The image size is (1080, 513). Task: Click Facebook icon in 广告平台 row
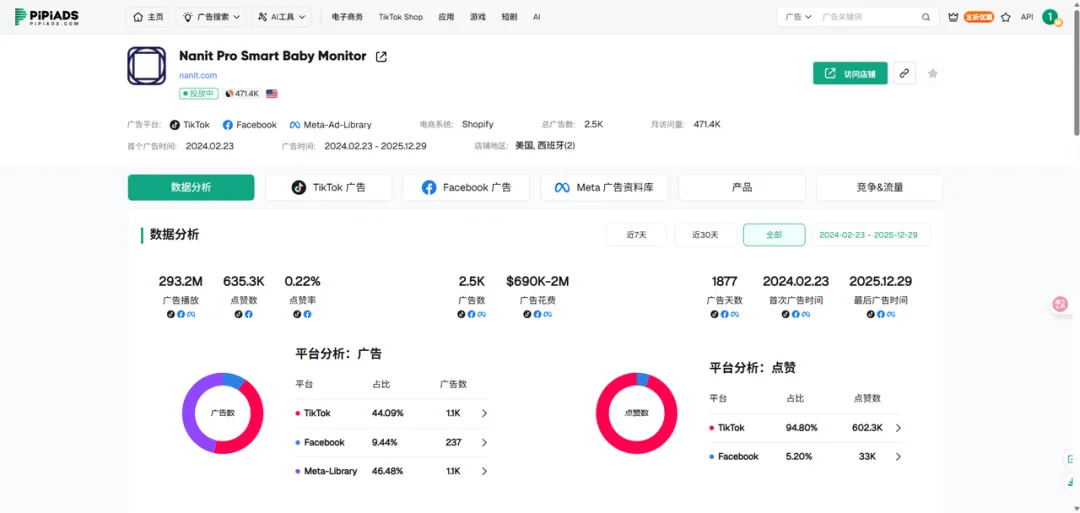pos(228,125)
